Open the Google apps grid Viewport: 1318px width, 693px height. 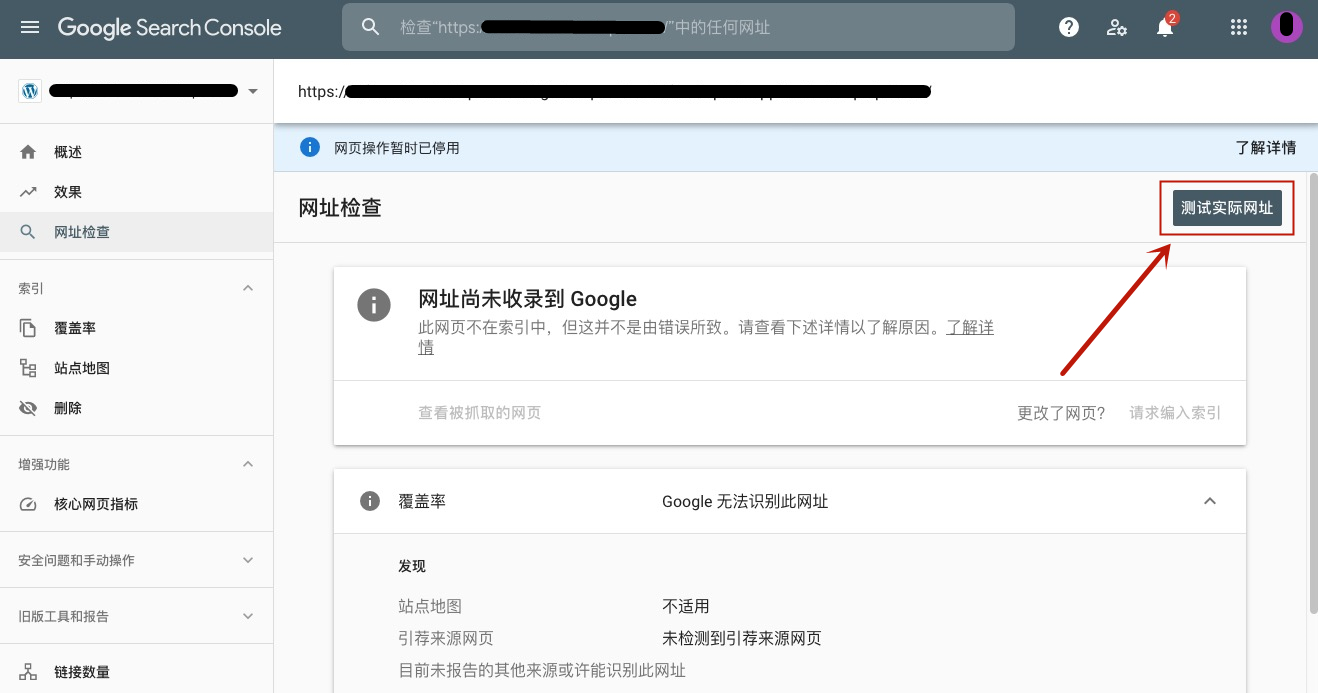(x=1239, y=27)
